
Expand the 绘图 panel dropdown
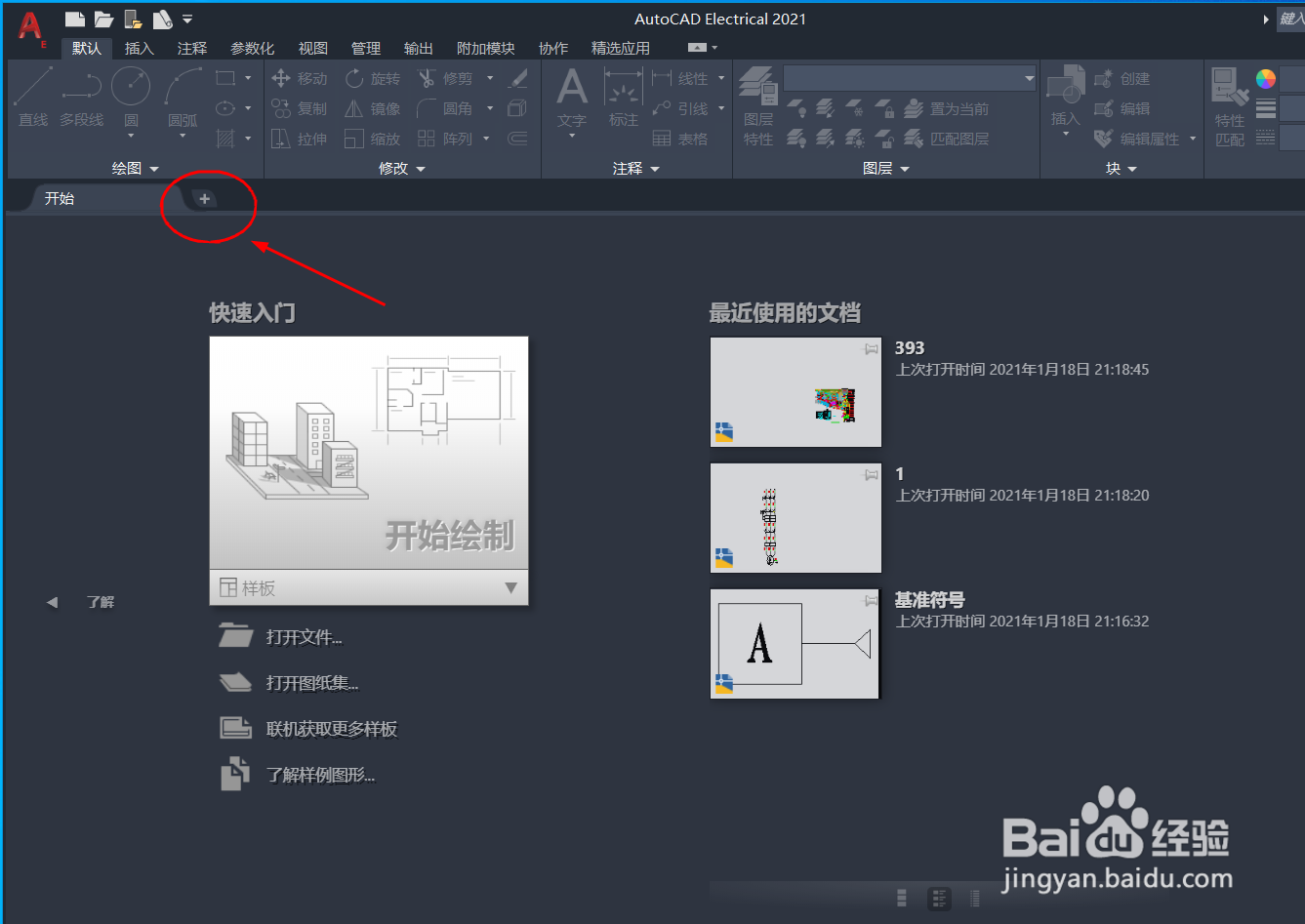click(x=135, y=169)
